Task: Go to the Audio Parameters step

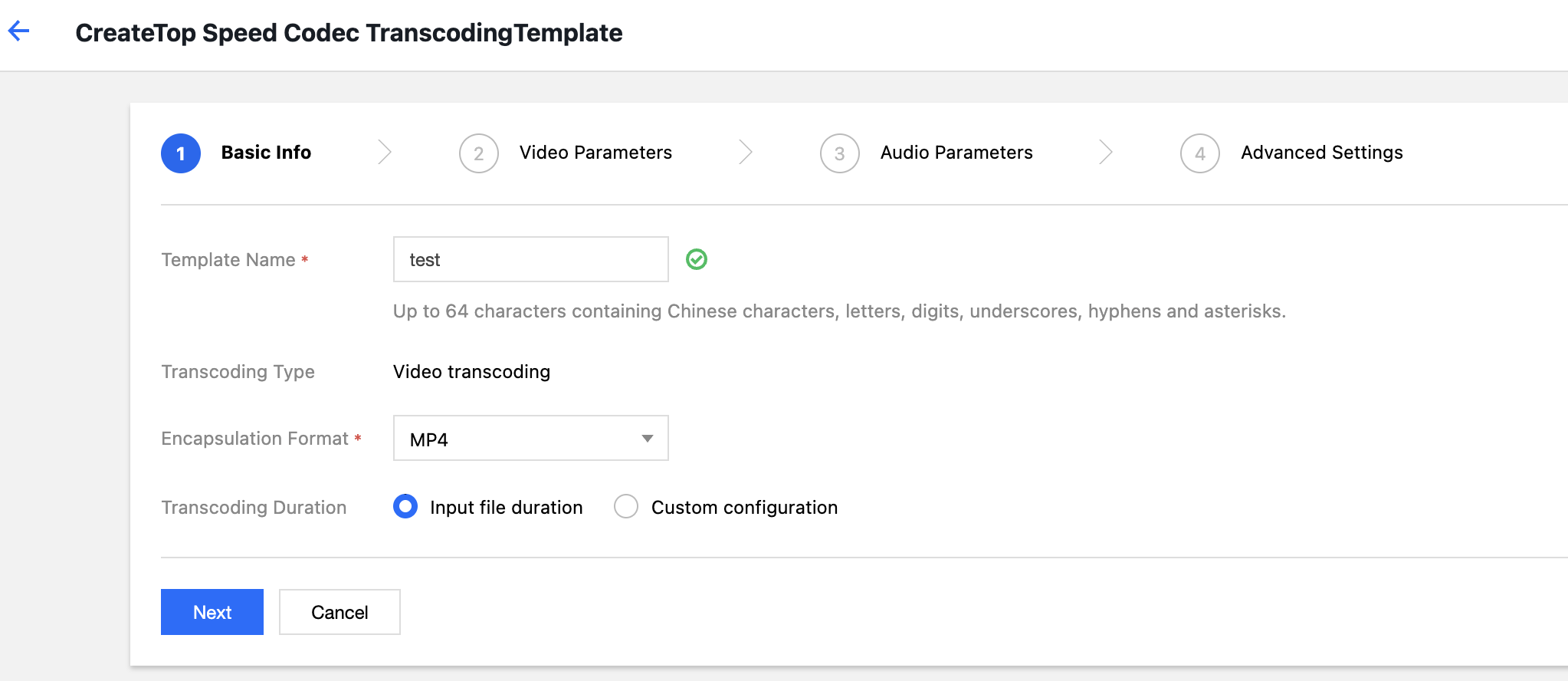Action: coord(956,153)
